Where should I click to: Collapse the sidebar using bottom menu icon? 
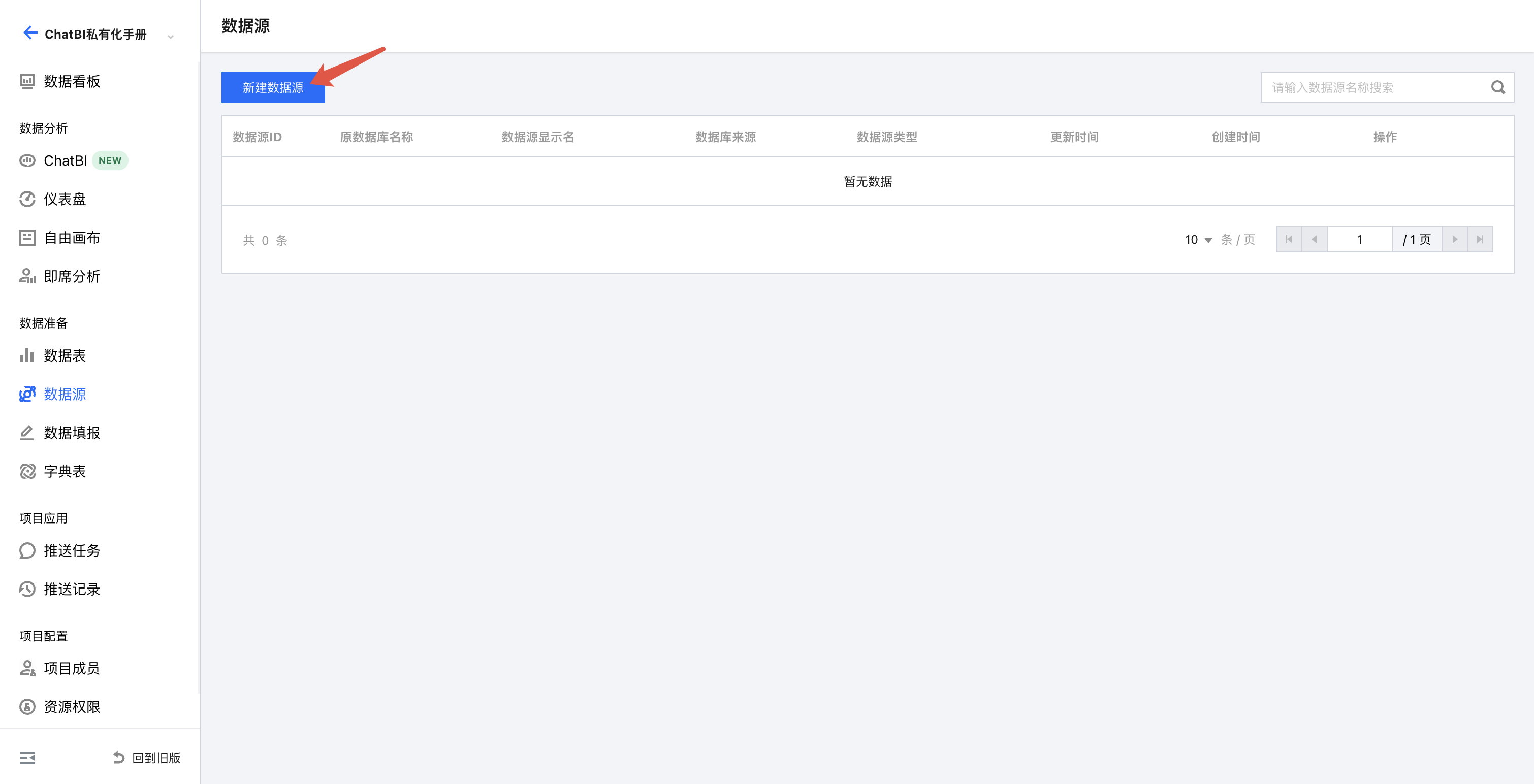[27, 757]
